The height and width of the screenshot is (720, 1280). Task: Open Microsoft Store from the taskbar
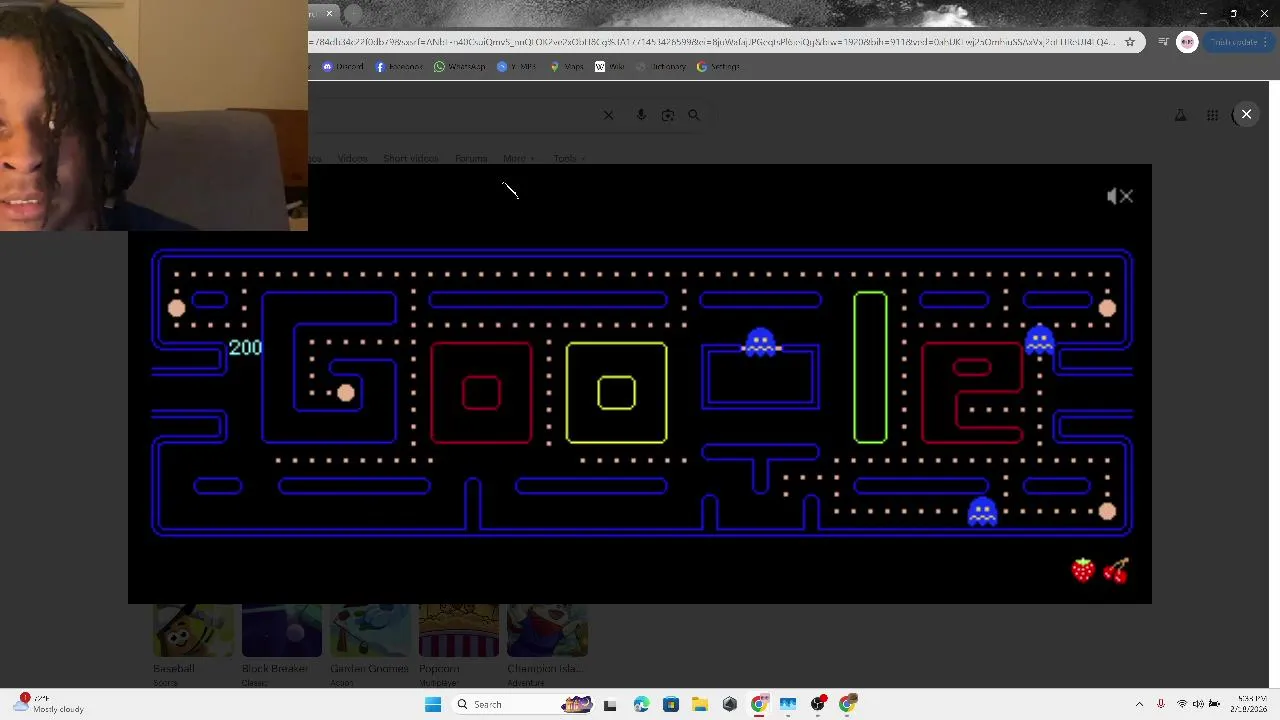670,704
